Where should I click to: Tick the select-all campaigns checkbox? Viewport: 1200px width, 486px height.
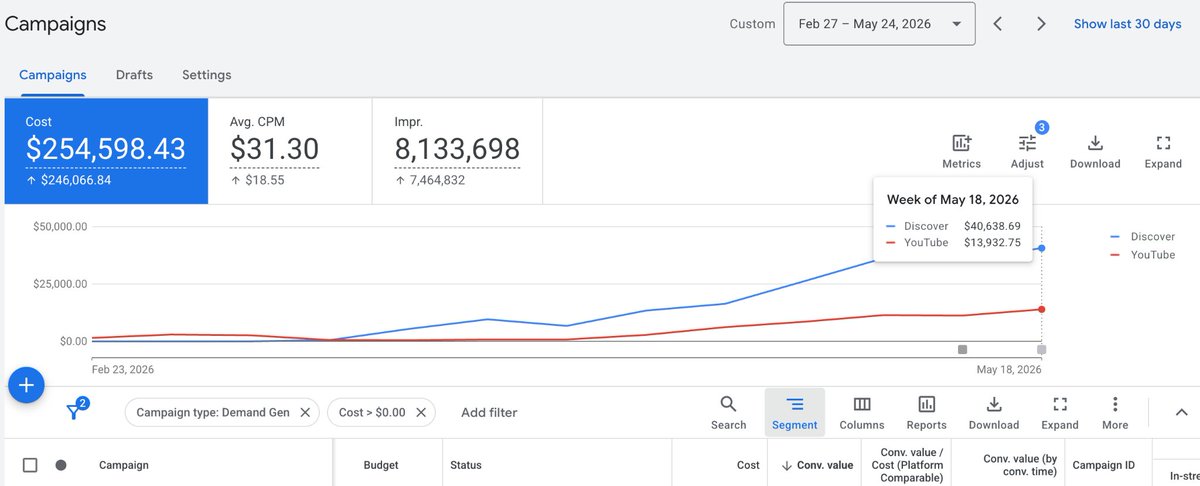30,465
